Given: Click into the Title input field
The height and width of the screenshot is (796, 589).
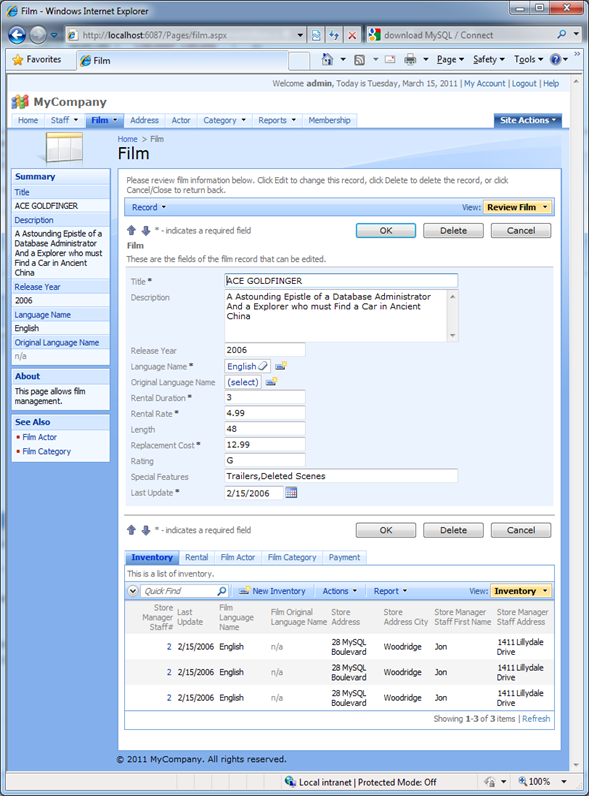Looking at the screenshot, I should [x=341, y=281].
